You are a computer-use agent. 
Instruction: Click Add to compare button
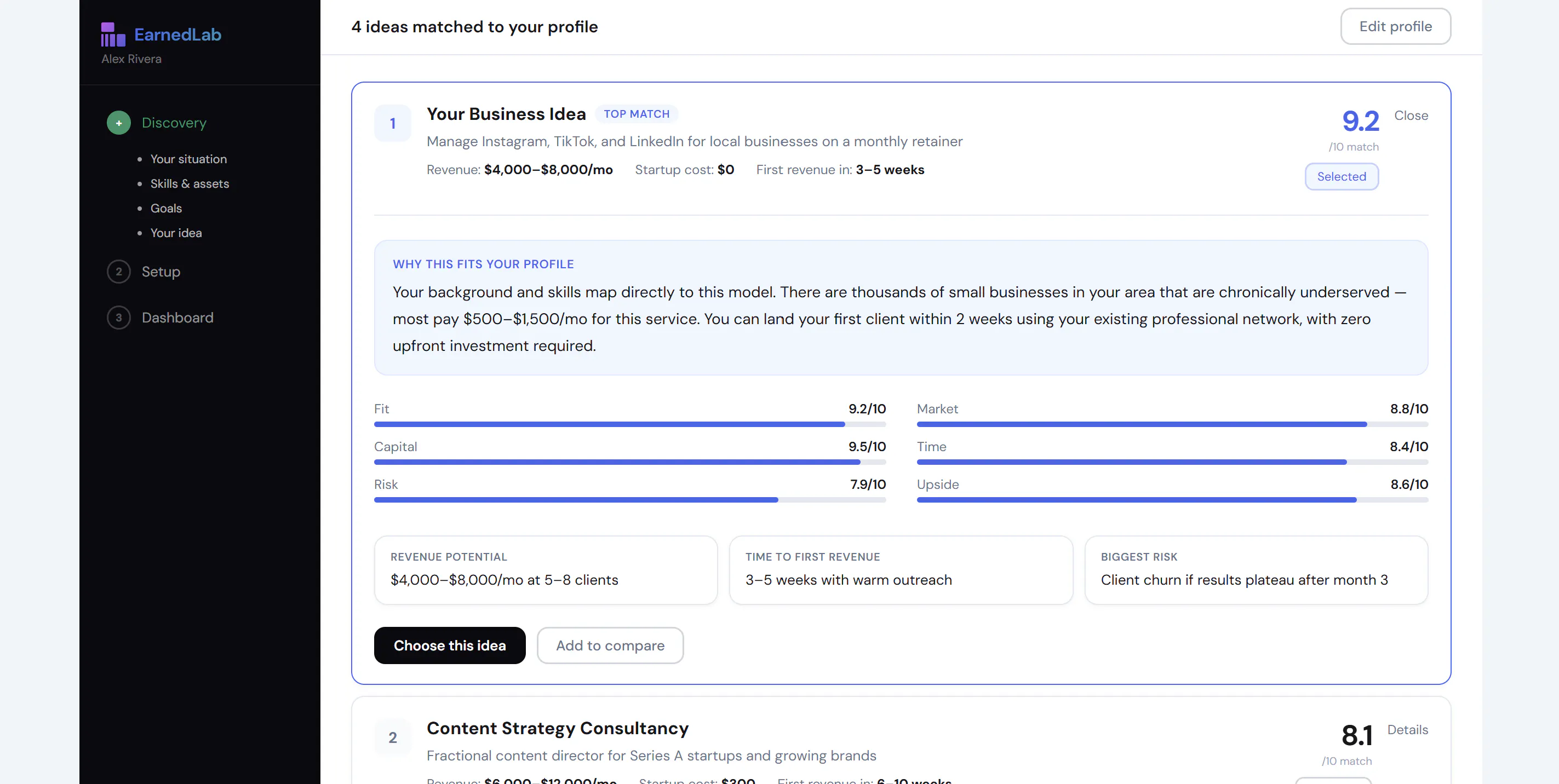tap(610, 645)
